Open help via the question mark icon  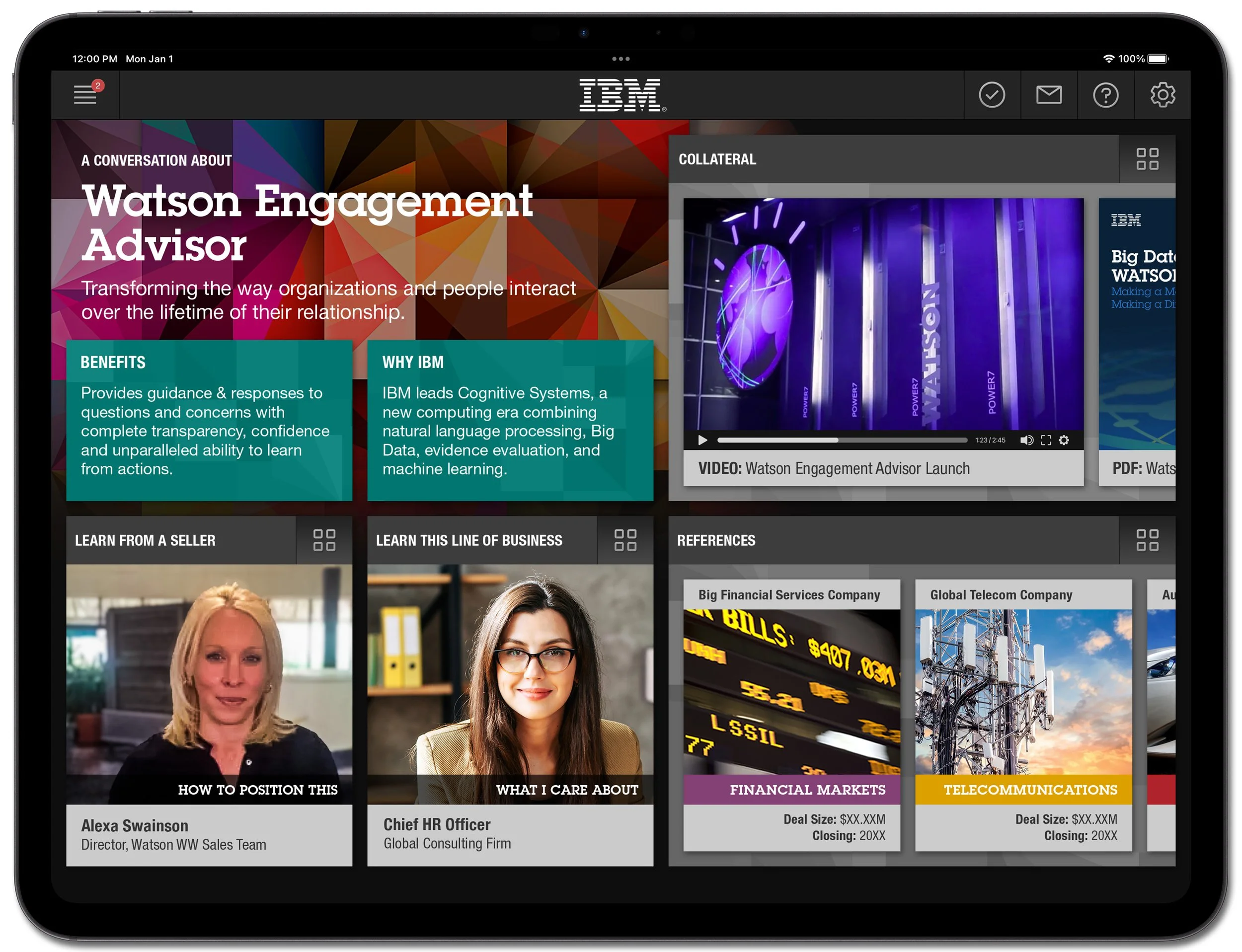coord(1105,95)
